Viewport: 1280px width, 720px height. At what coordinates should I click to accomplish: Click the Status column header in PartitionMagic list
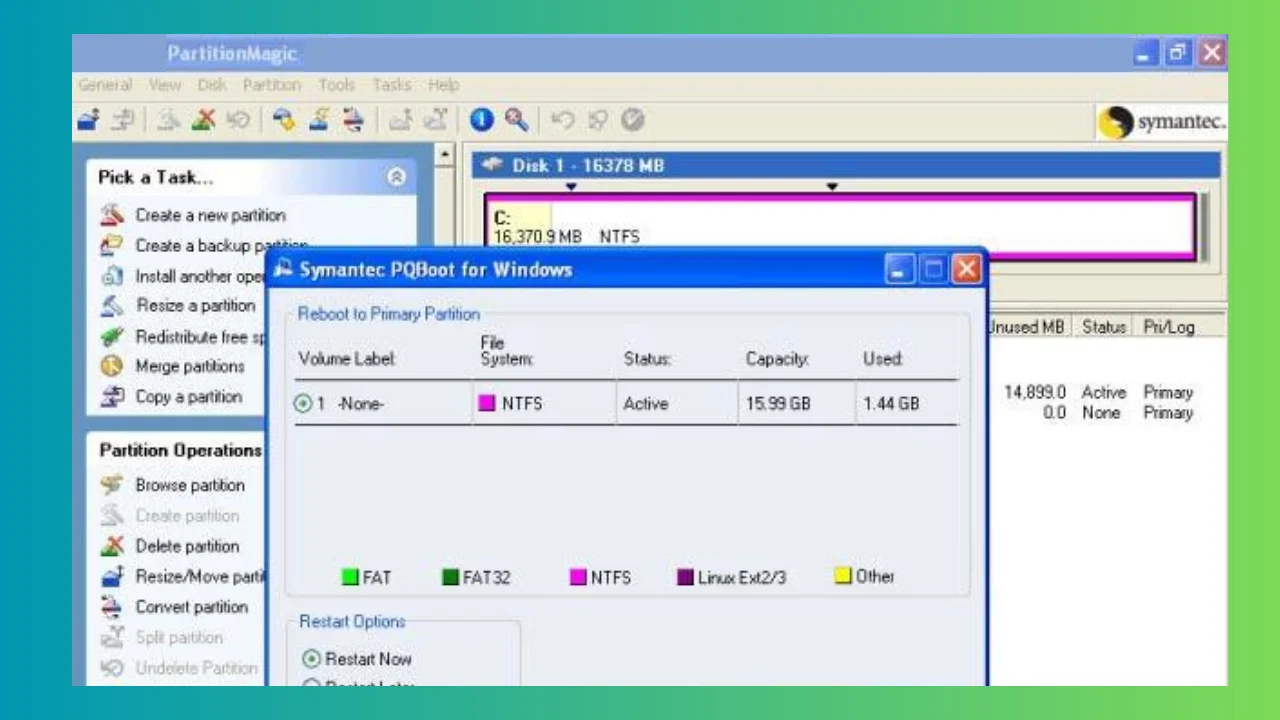[x=1104, y=327]
